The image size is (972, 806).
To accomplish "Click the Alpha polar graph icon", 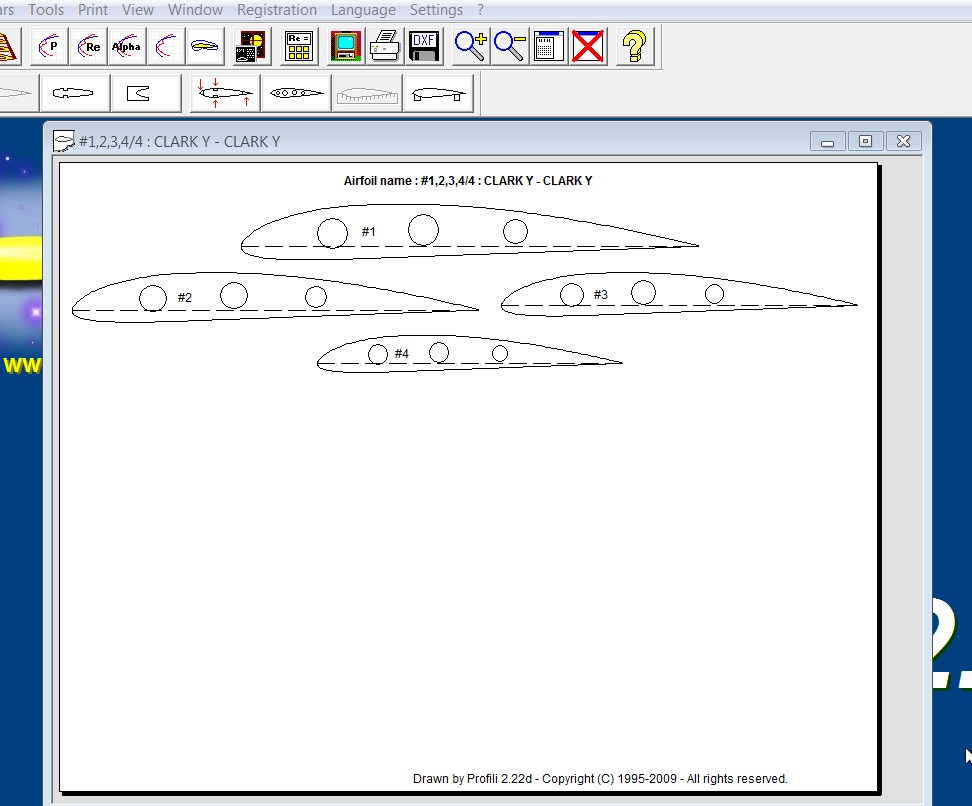I will click(x=127, y=46).
